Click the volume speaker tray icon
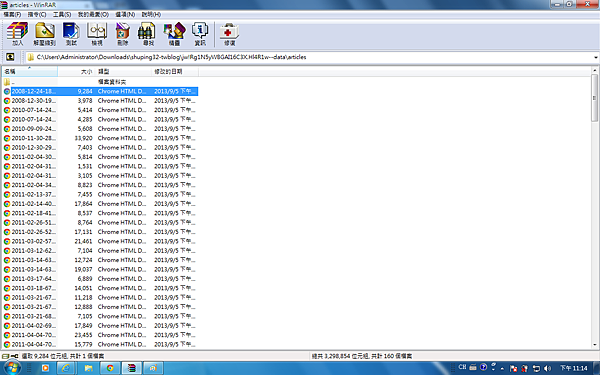Viewport: 600px width, 375px height. pos(548,368)
